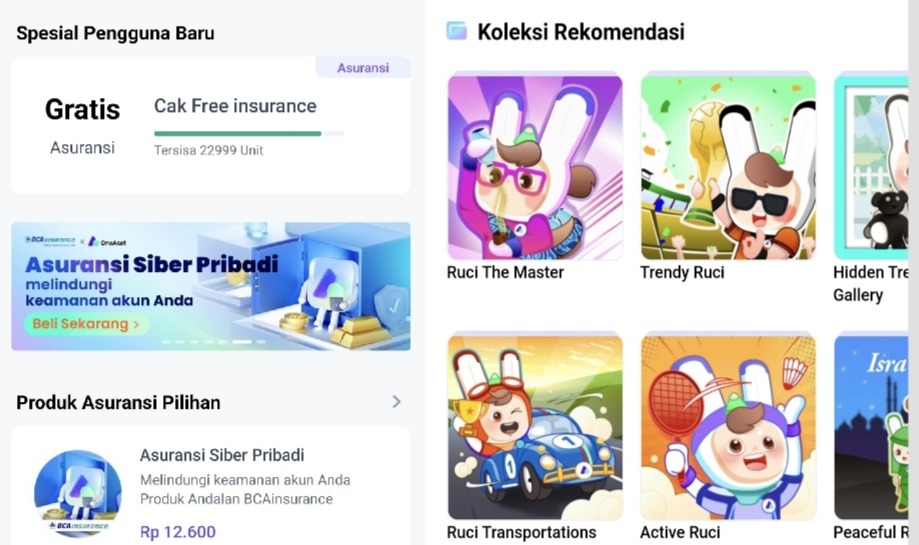The image size is (919, 545).
Task: Expand Produk Asuransi Pilihan with the chevron
Action: [x=396, y=401]
